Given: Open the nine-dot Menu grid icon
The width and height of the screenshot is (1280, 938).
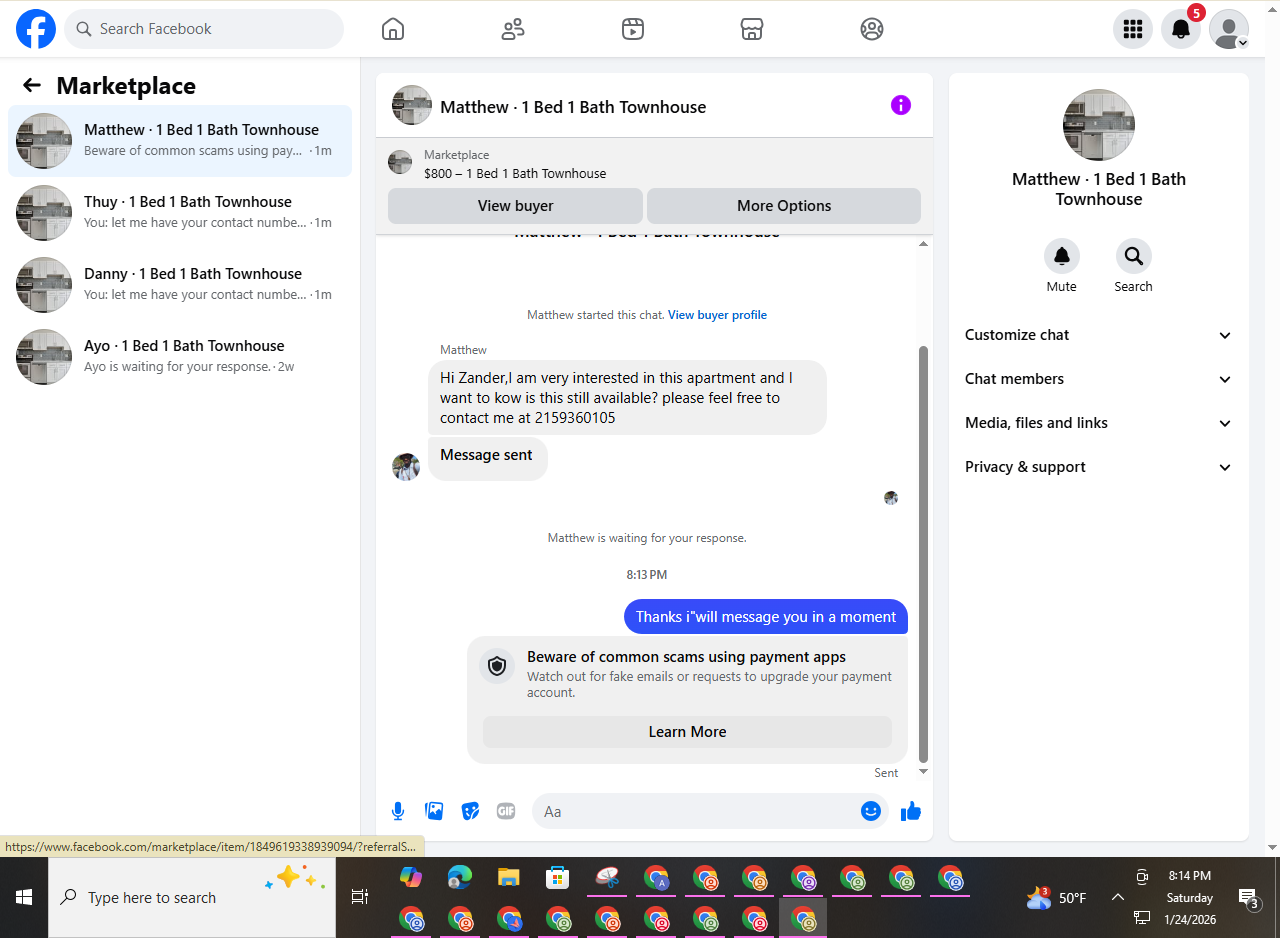Looking at the screenshot, I should [x=1133, y=29].
